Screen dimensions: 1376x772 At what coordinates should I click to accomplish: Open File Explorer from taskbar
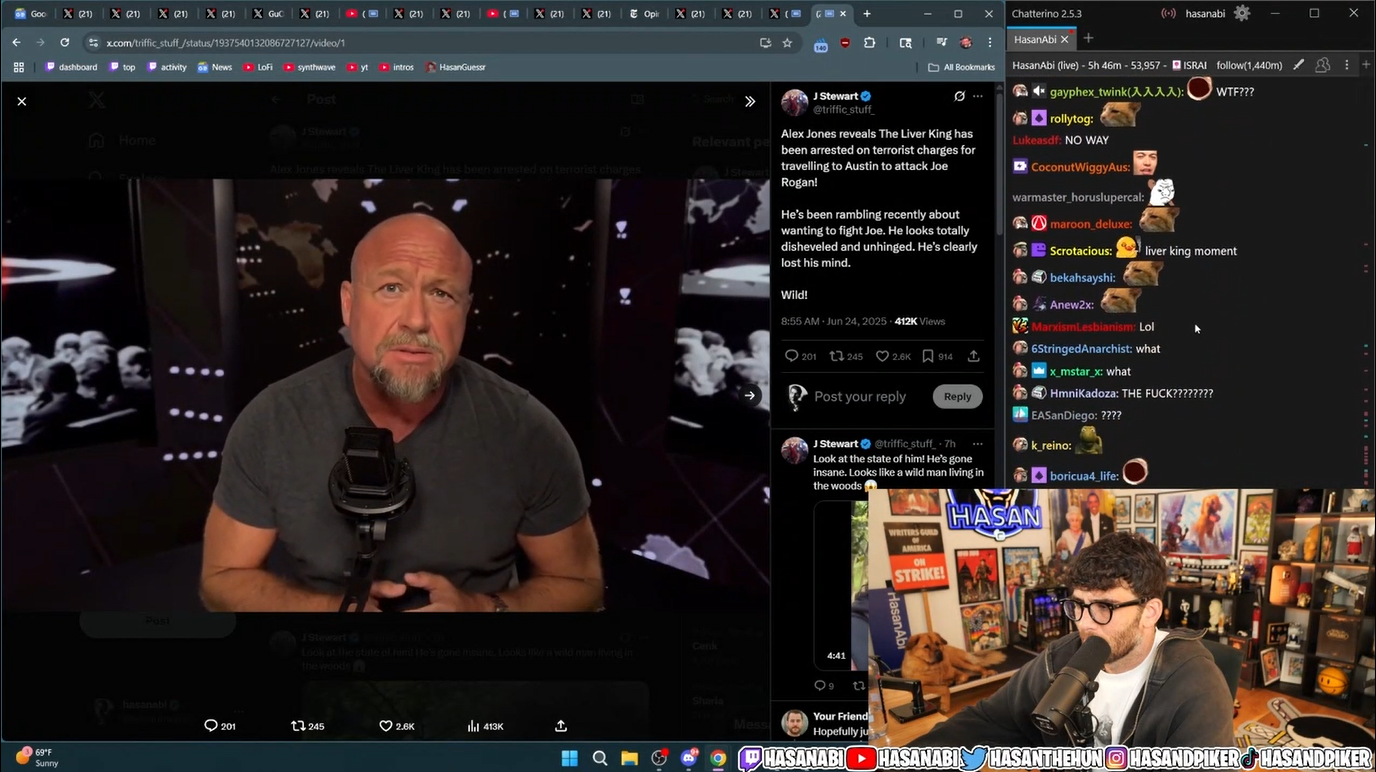630,758
